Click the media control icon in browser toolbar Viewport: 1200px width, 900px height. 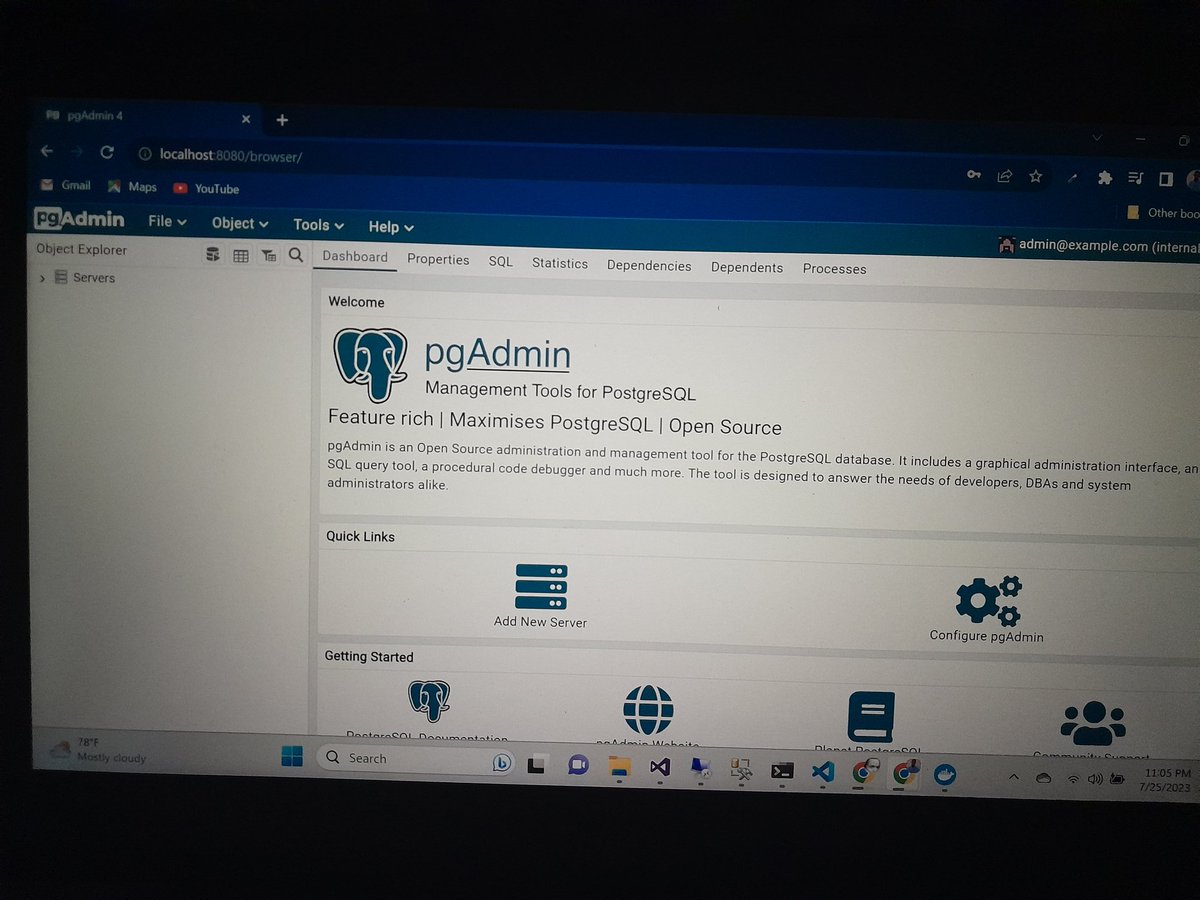(x=1135, y=178)
